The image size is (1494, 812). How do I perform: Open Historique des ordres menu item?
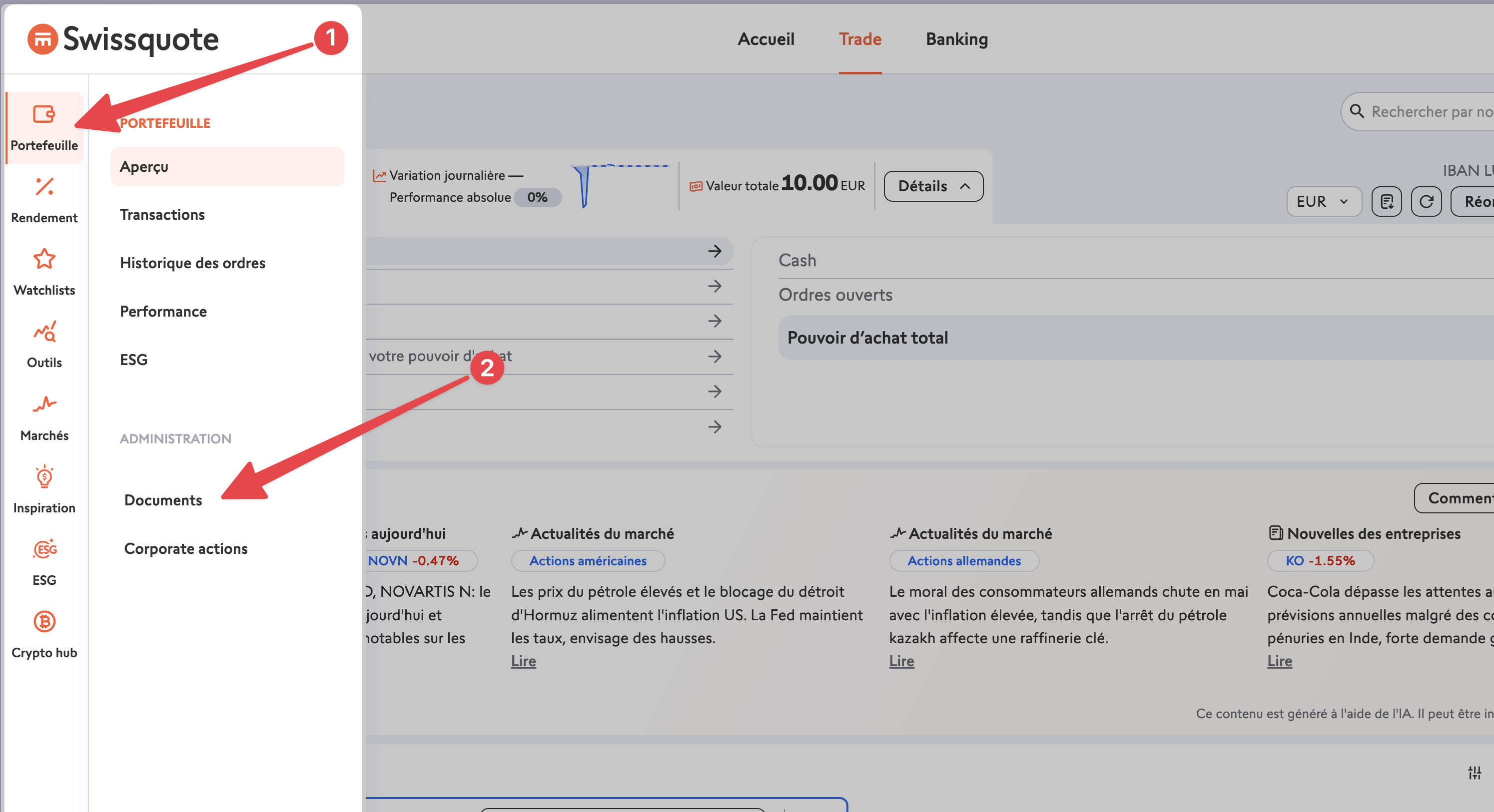tap(192, 263)
